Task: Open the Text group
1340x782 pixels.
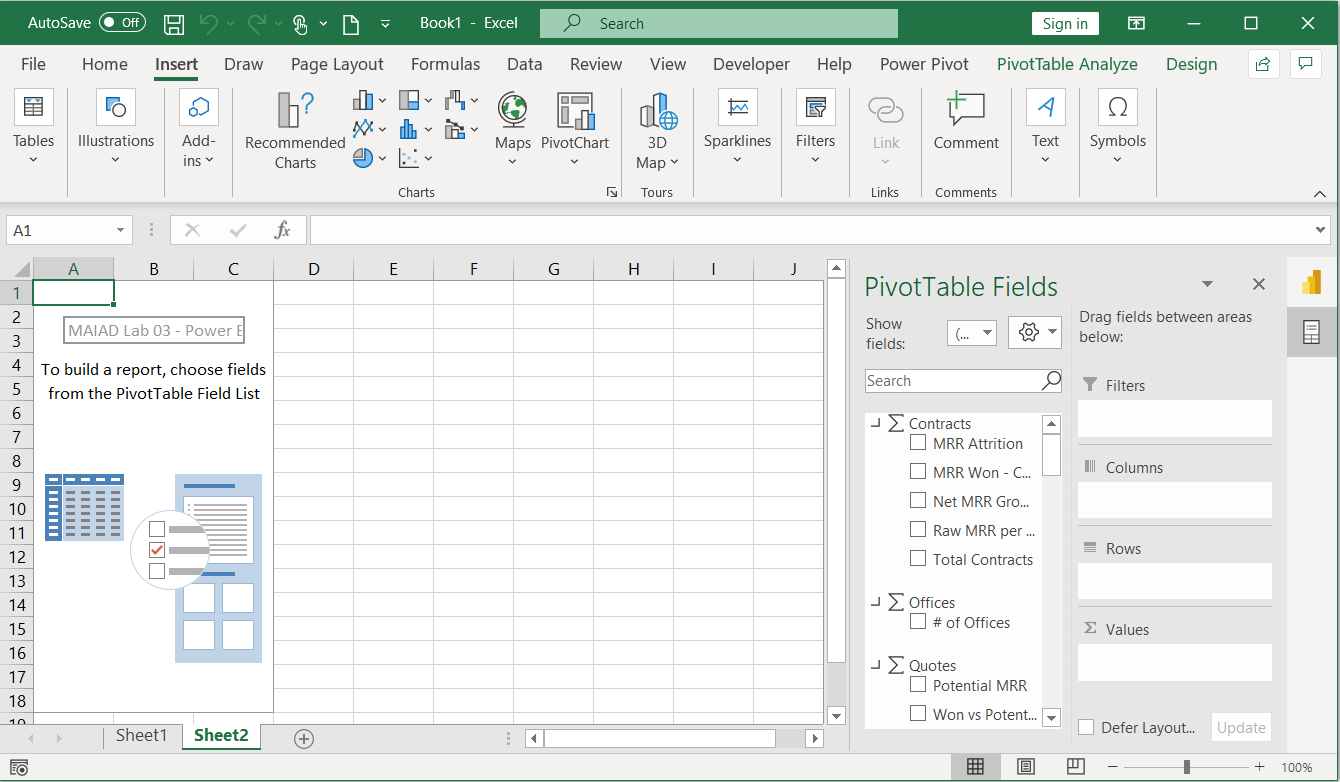Action: pos(1045,127)
